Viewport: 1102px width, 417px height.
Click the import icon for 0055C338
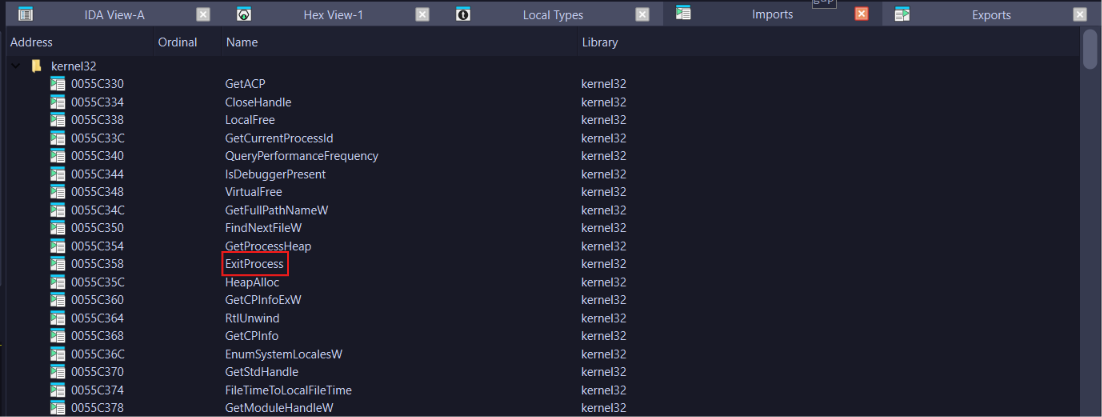(x=58, y=120)
